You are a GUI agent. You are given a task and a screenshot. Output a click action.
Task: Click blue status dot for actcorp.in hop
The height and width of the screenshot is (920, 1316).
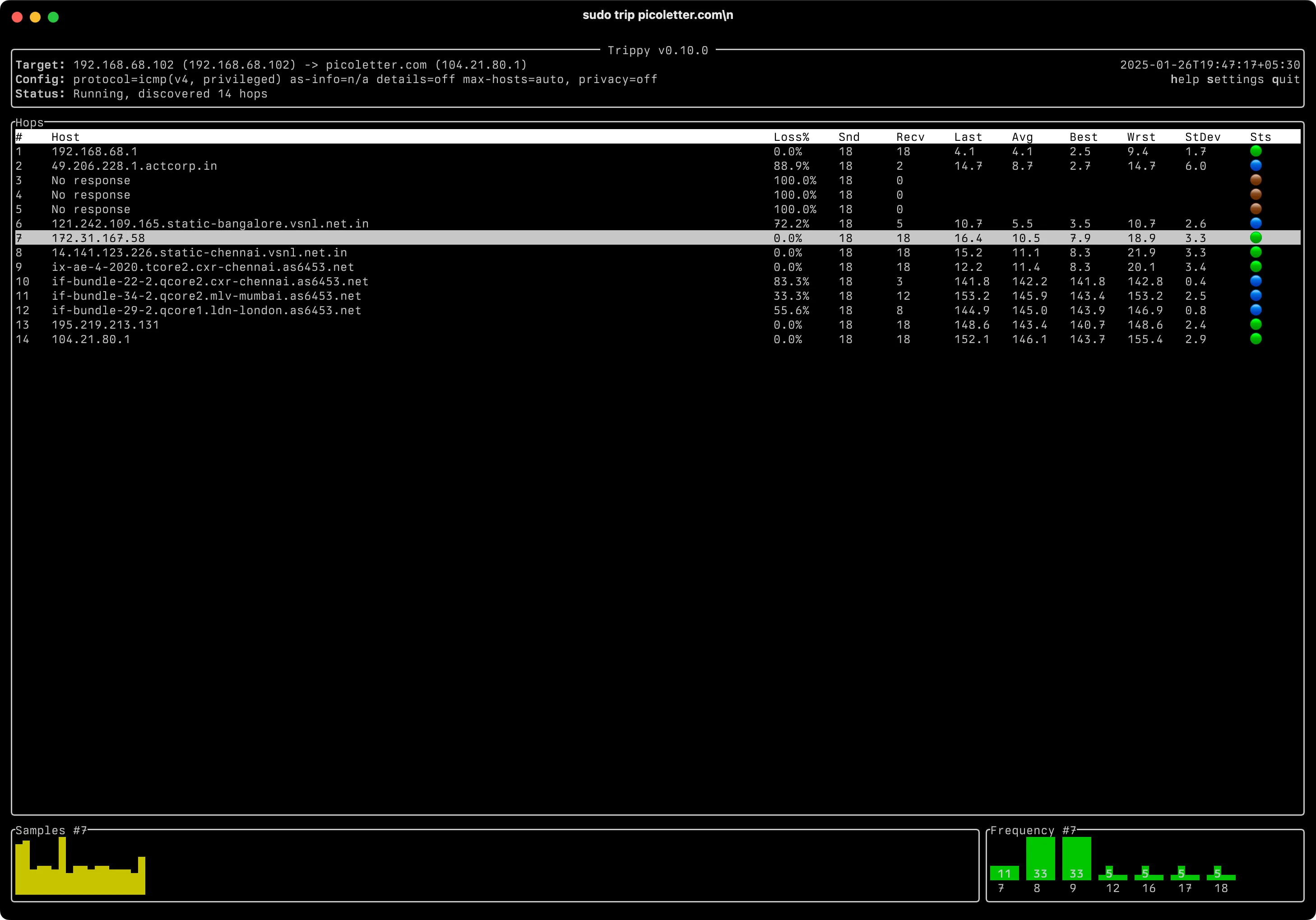[1255, 166]
